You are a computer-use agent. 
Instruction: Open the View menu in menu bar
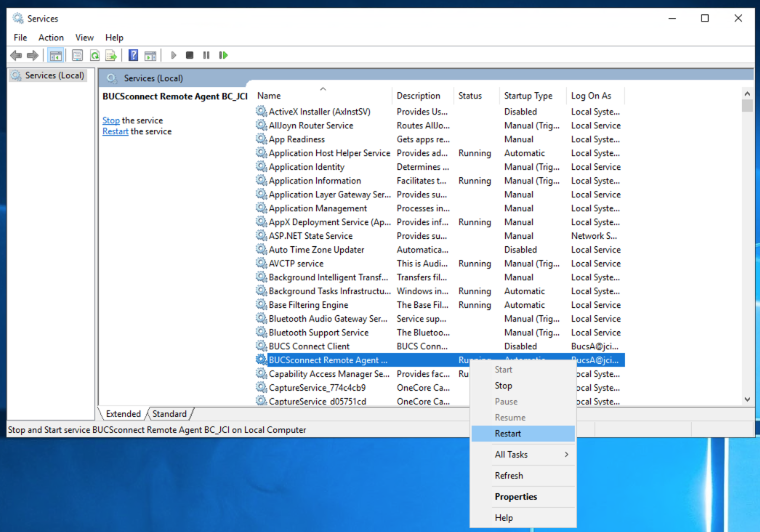pos(84,37)
